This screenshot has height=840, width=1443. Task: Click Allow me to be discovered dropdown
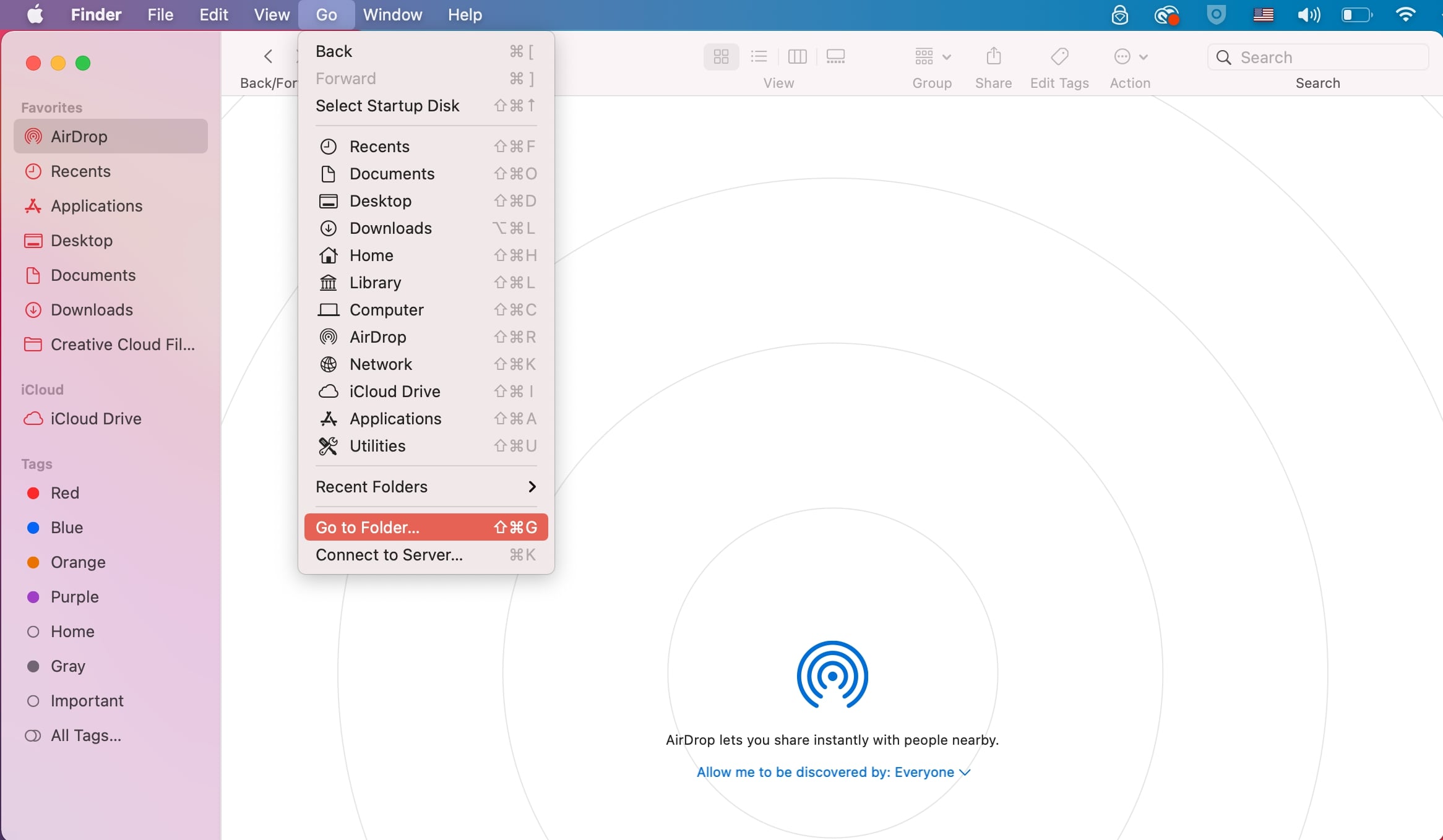point(832,771)
